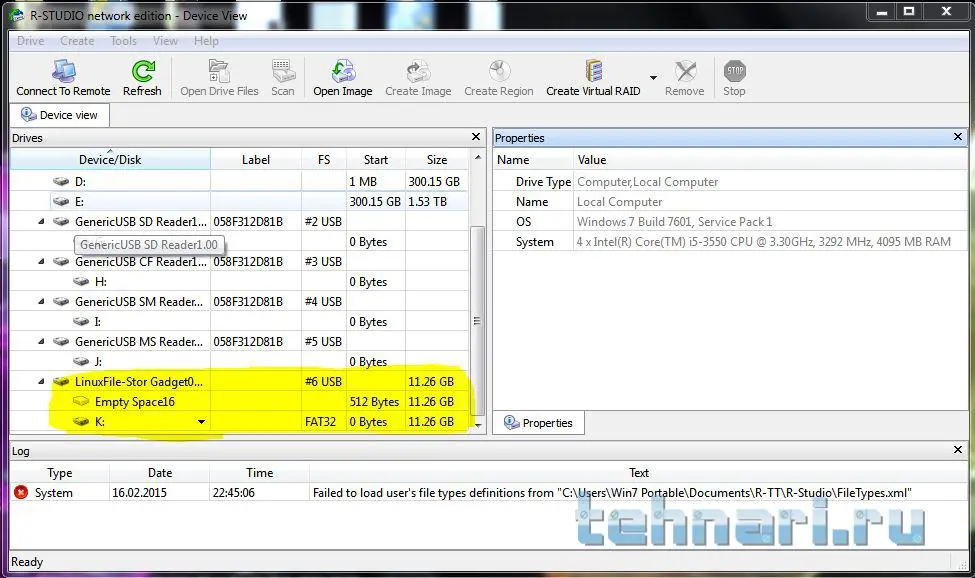Click the Open Drive Files icon
The width and height of the screenshot is (975, 578).
219,71
